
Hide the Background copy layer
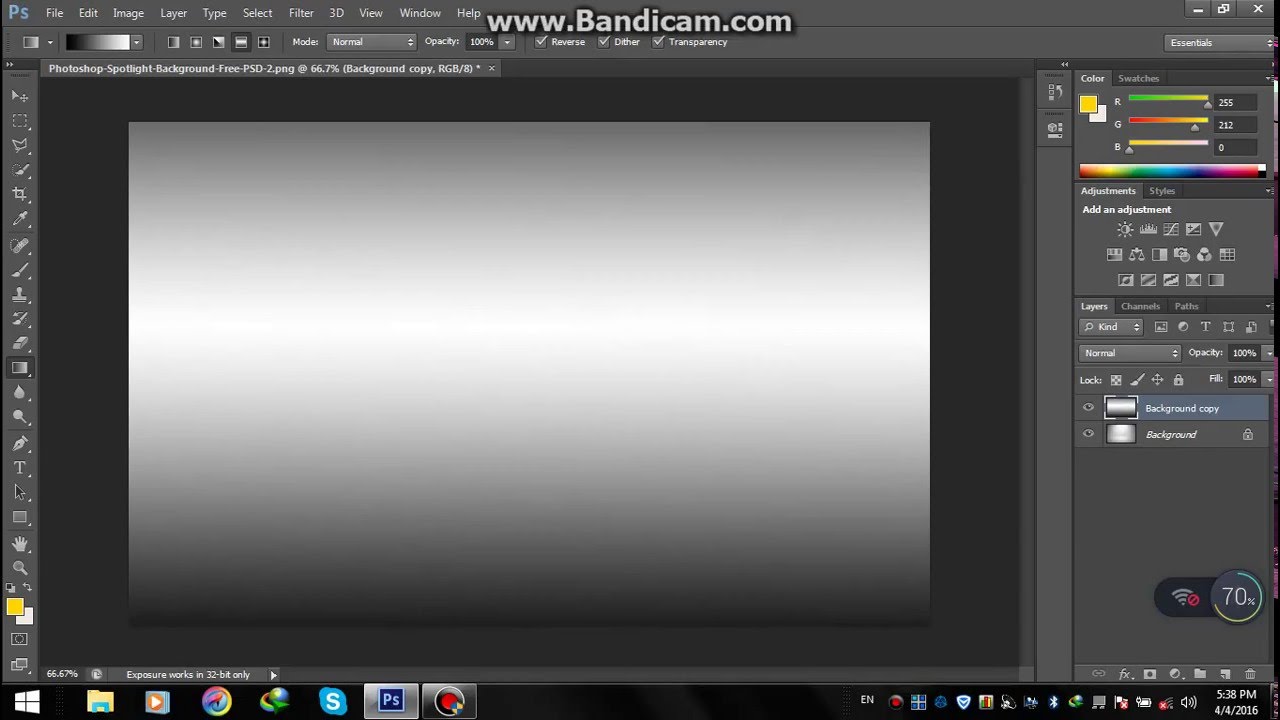click(x=1088, y=407)
